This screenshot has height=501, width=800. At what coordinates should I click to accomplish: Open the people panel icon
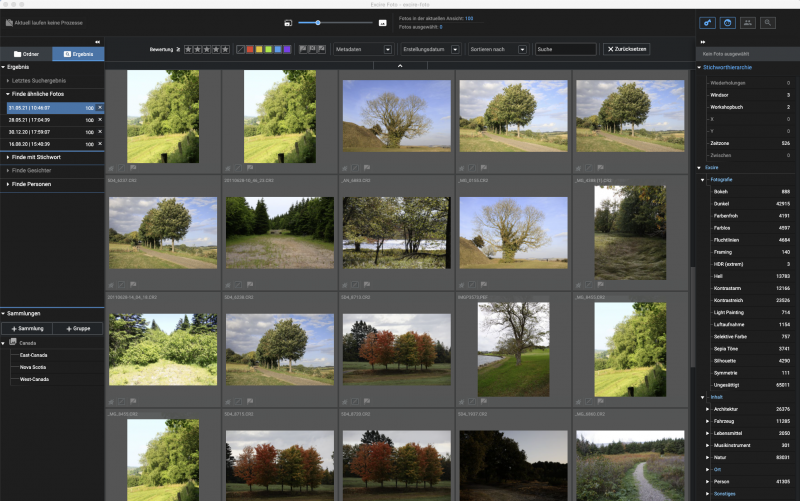(747, 23)
